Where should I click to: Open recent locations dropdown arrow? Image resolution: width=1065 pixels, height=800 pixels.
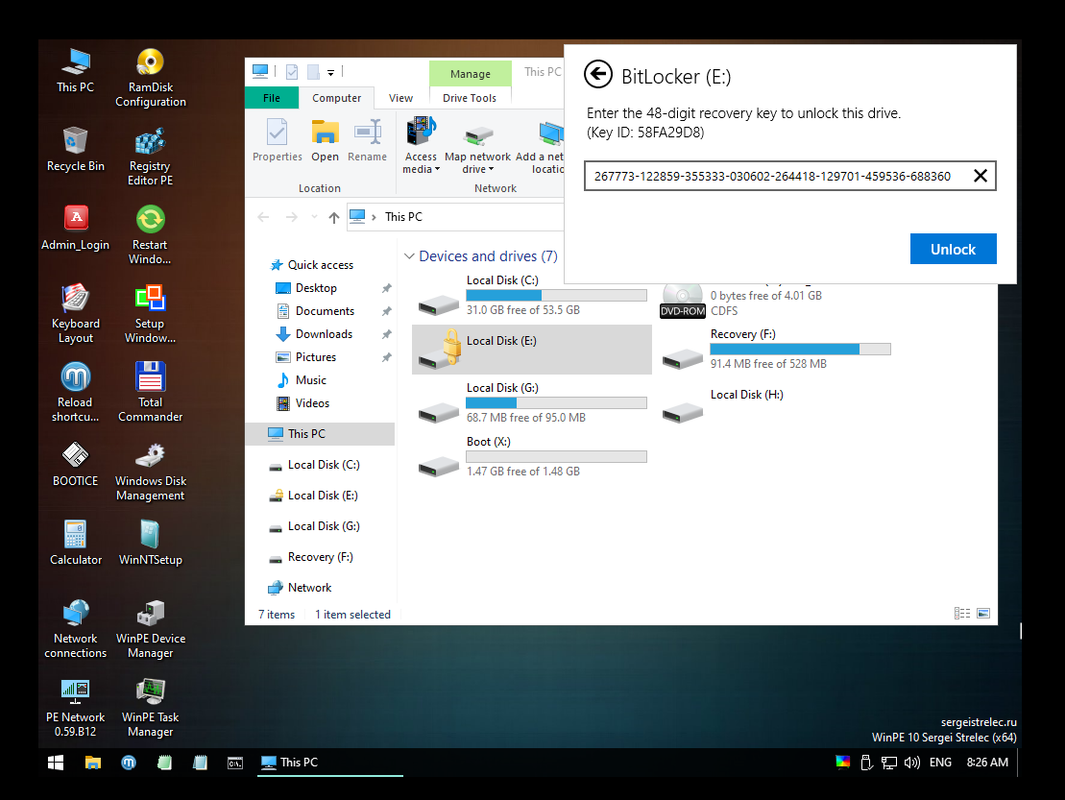314,217
